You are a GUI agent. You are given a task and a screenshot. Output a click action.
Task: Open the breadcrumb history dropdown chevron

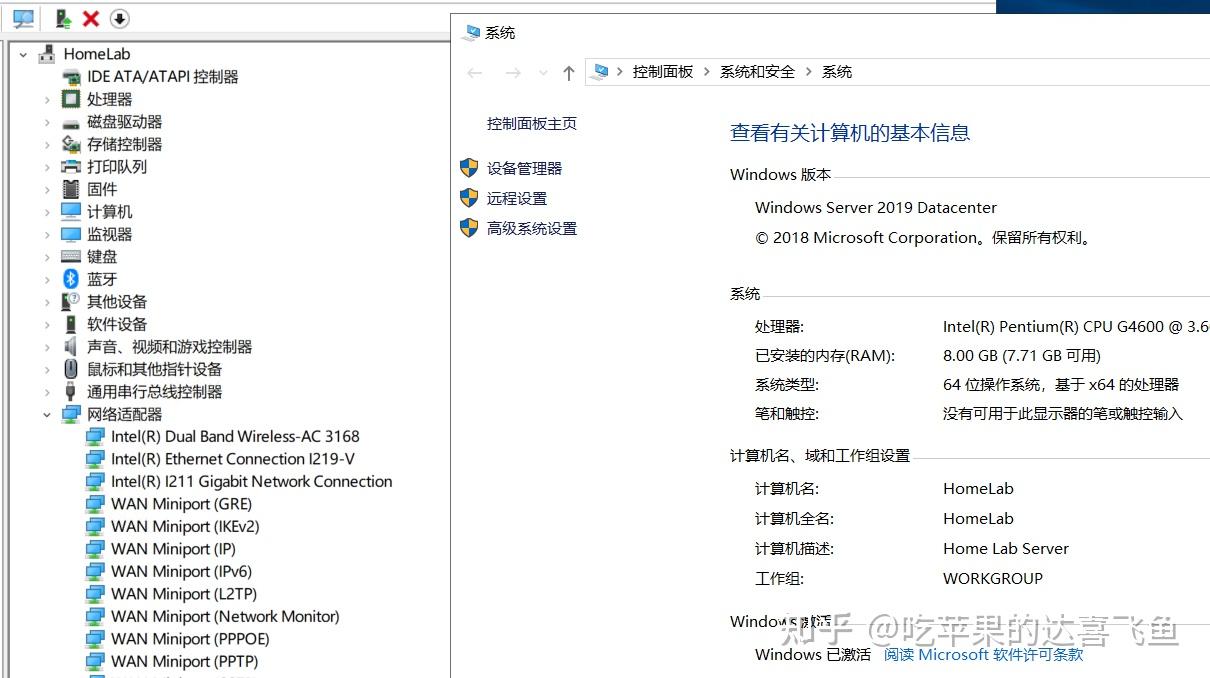pos(542,71)
